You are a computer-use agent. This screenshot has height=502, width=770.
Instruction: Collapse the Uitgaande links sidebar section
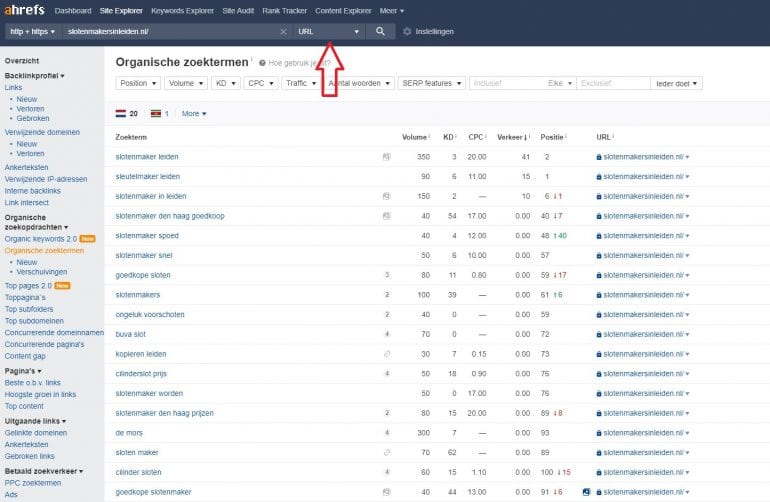(35, 421)
